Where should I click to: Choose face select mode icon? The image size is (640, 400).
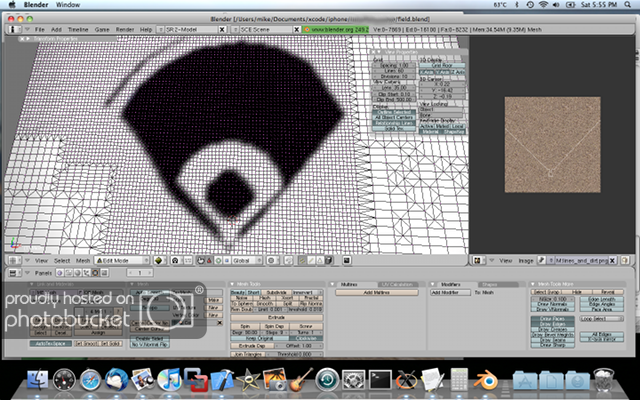coord(320,260)
